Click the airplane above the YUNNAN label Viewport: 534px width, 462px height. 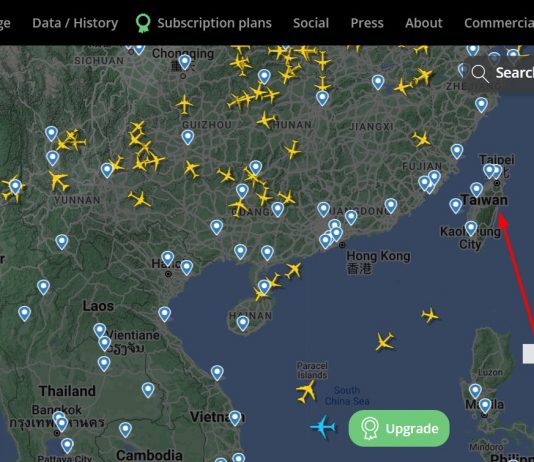[59, 180]
